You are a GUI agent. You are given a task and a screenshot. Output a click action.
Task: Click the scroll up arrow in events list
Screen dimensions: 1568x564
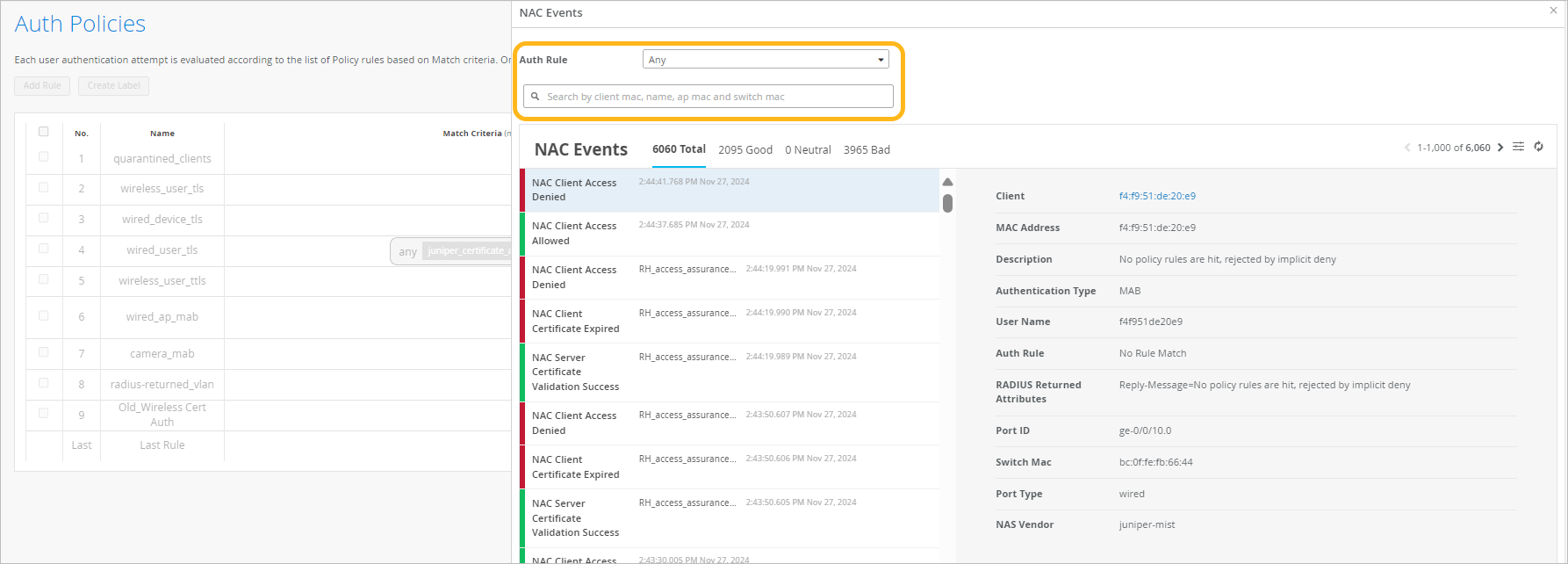[x=947, y=182]
